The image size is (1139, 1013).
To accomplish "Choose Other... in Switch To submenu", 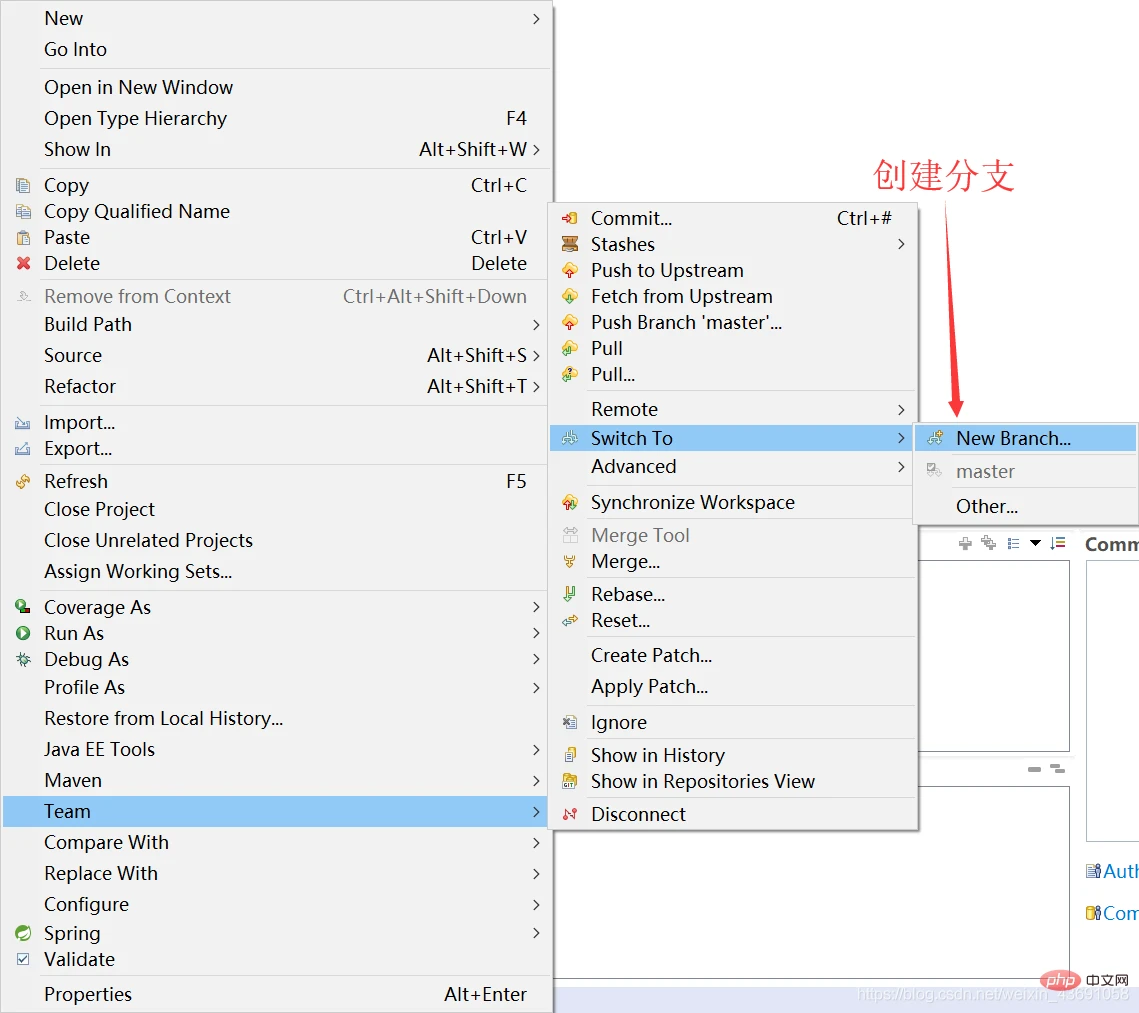I will [986, 506].
